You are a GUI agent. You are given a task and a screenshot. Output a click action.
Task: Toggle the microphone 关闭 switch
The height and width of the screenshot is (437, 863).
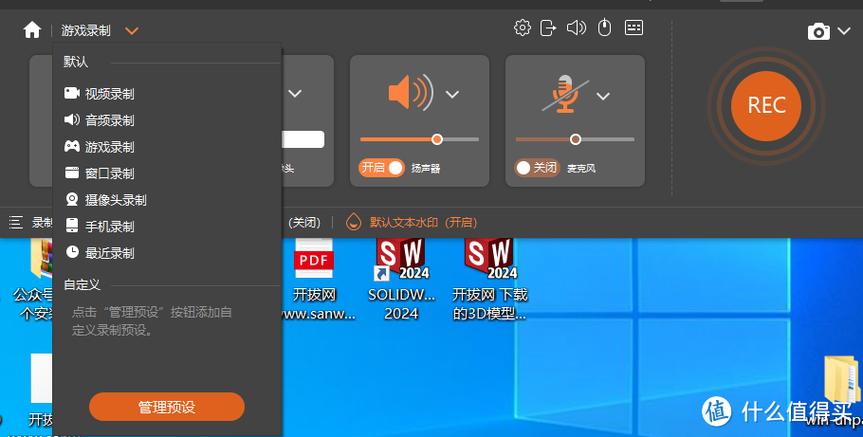[x=537, y=167]
